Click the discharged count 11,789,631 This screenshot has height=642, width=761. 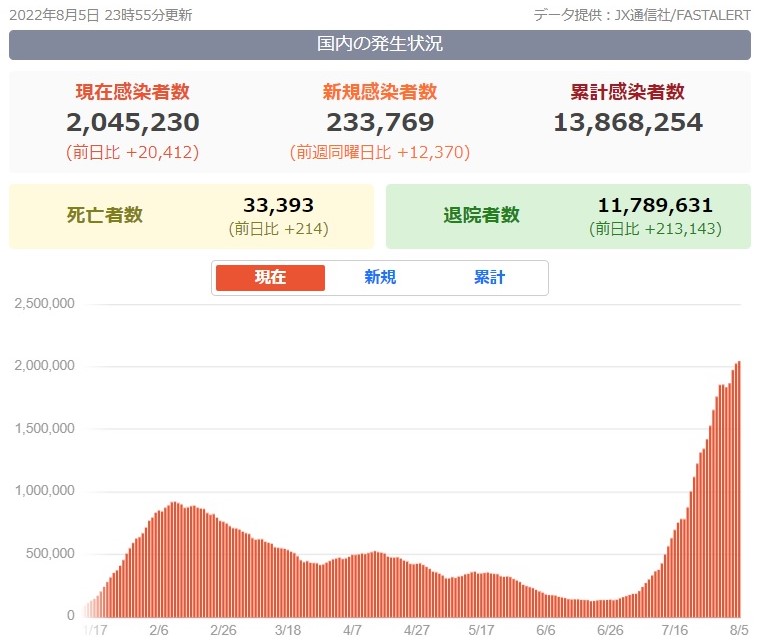tap(655, 205)
